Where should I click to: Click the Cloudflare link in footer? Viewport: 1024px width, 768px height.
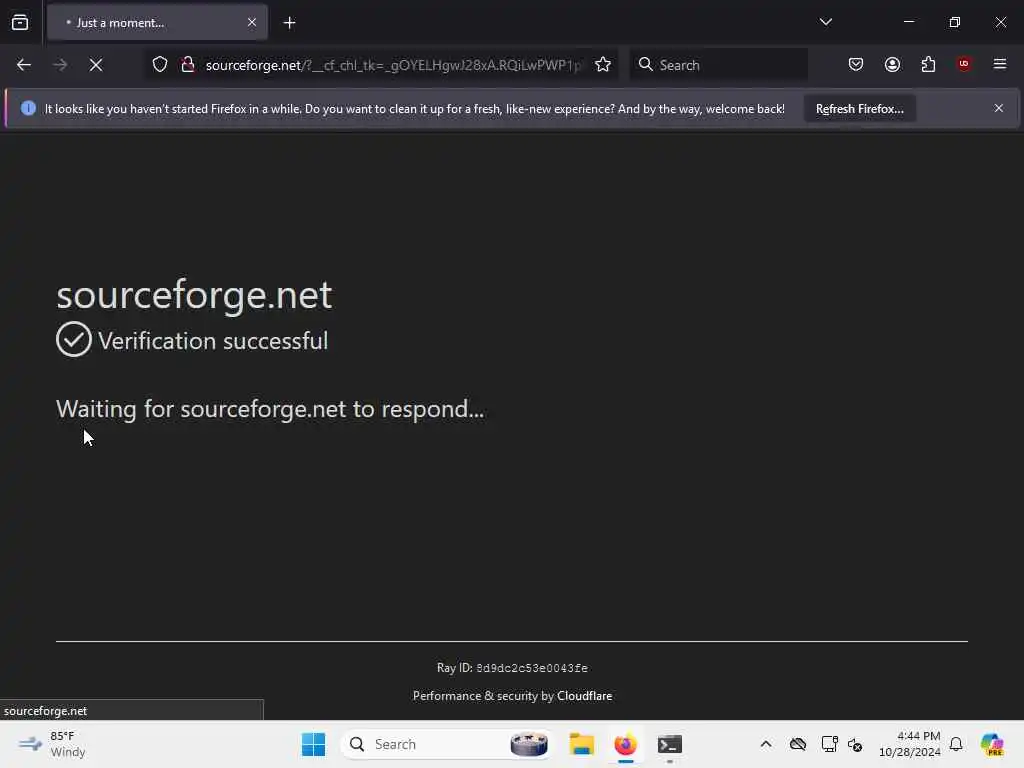(584, 696)
